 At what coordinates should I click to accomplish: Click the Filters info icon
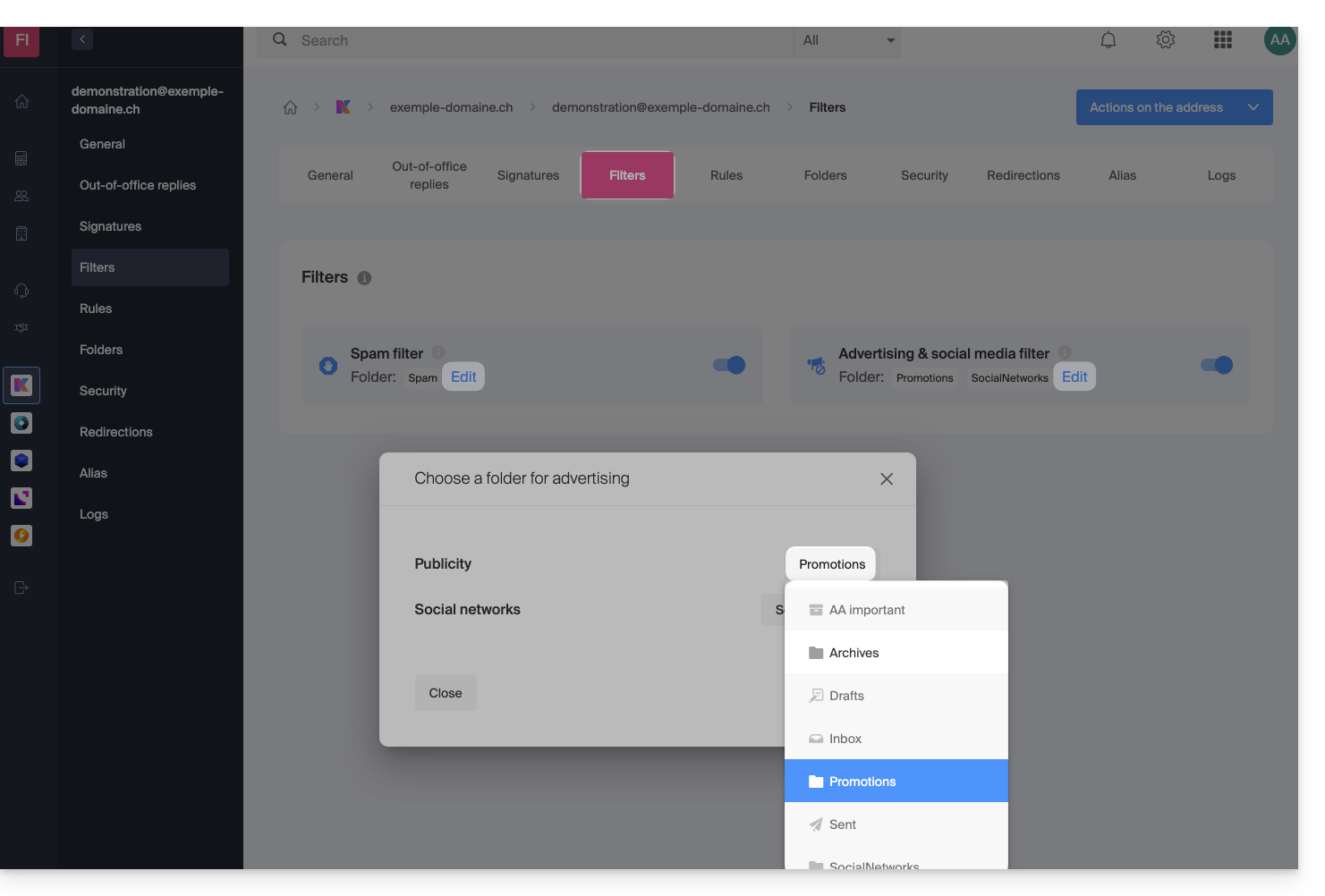[364, 278]
